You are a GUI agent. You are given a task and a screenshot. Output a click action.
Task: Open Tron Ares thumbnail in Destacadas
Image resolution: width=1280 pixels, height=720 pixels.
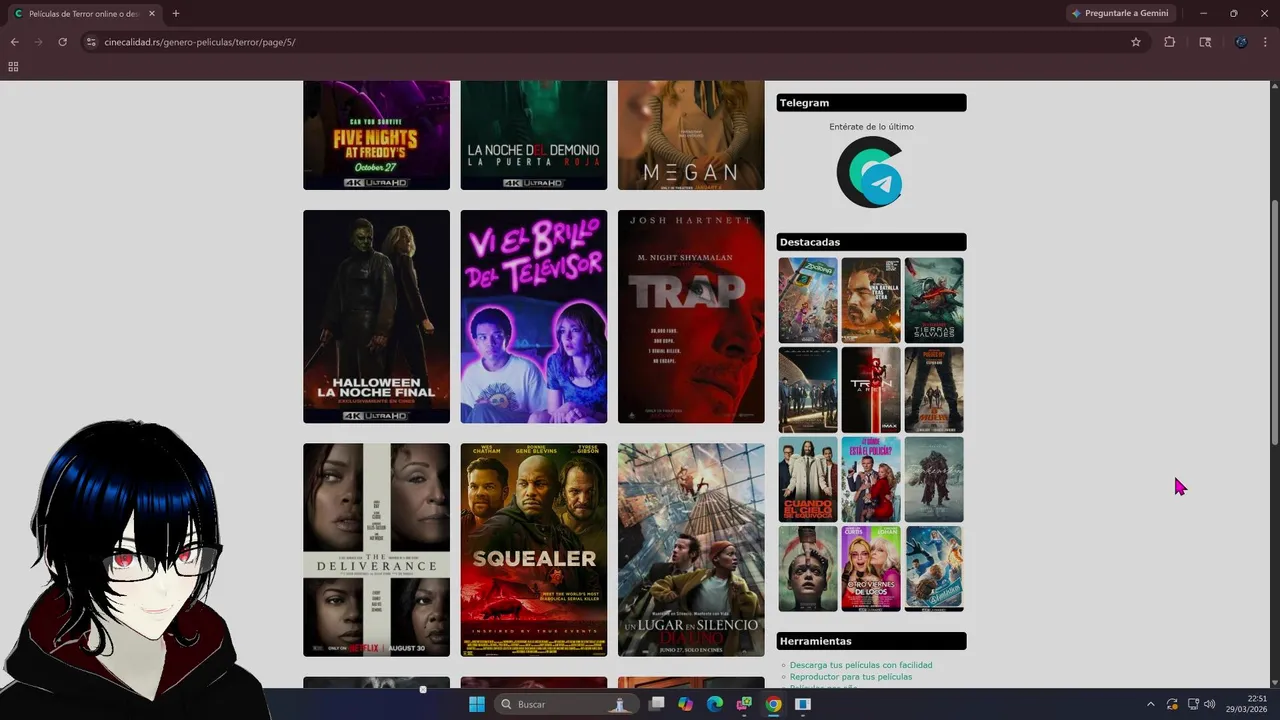pyautogui.click(x=871, y=390)
